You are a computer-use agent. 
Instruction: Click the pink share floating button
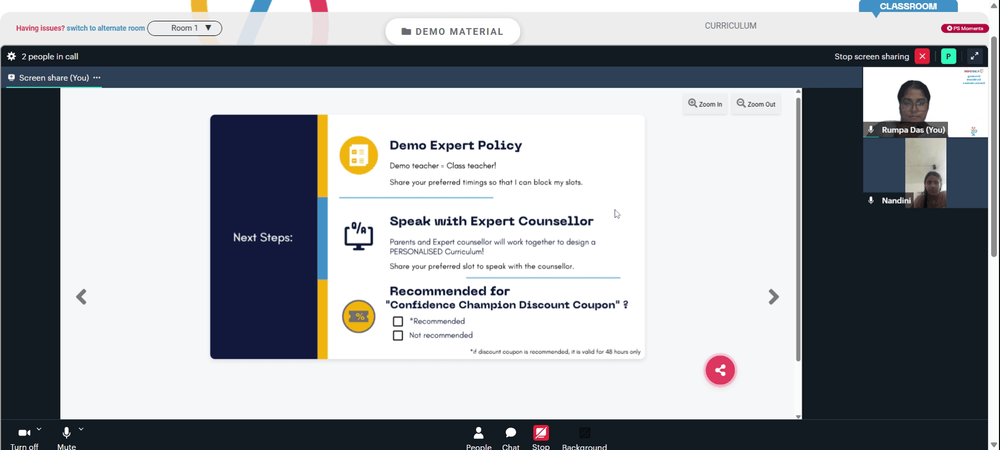720,370
